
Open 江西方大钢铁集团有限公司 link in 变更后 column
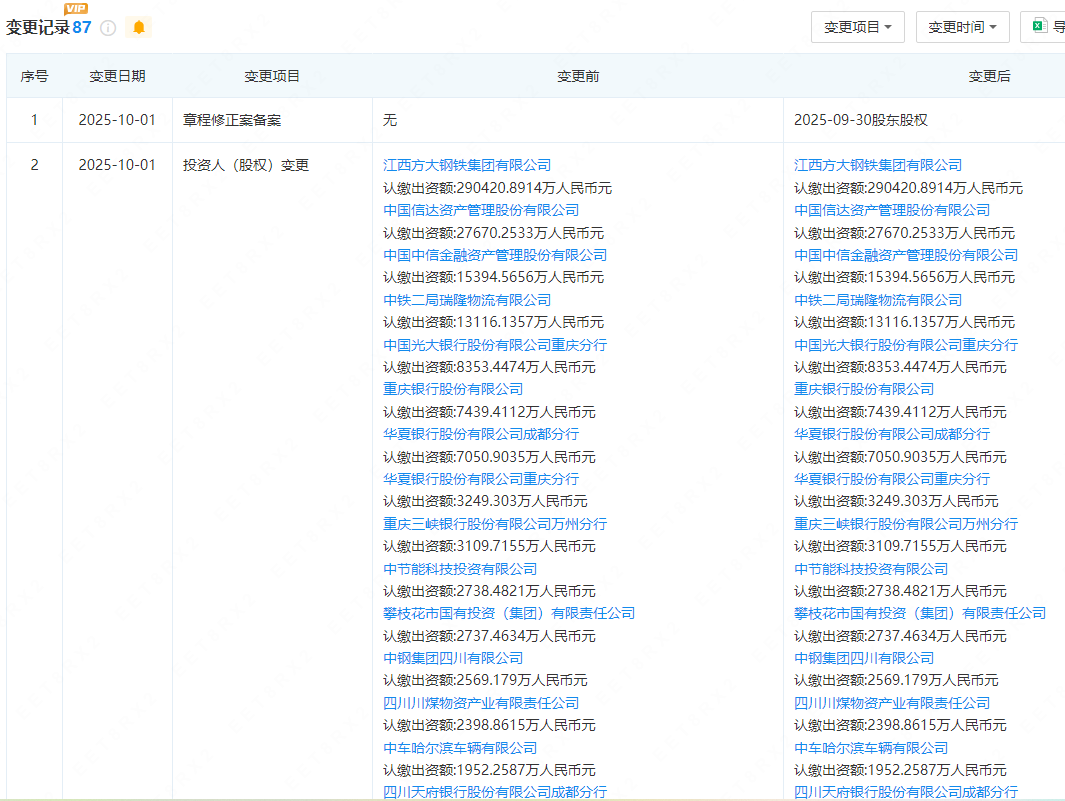pos(878,165)
